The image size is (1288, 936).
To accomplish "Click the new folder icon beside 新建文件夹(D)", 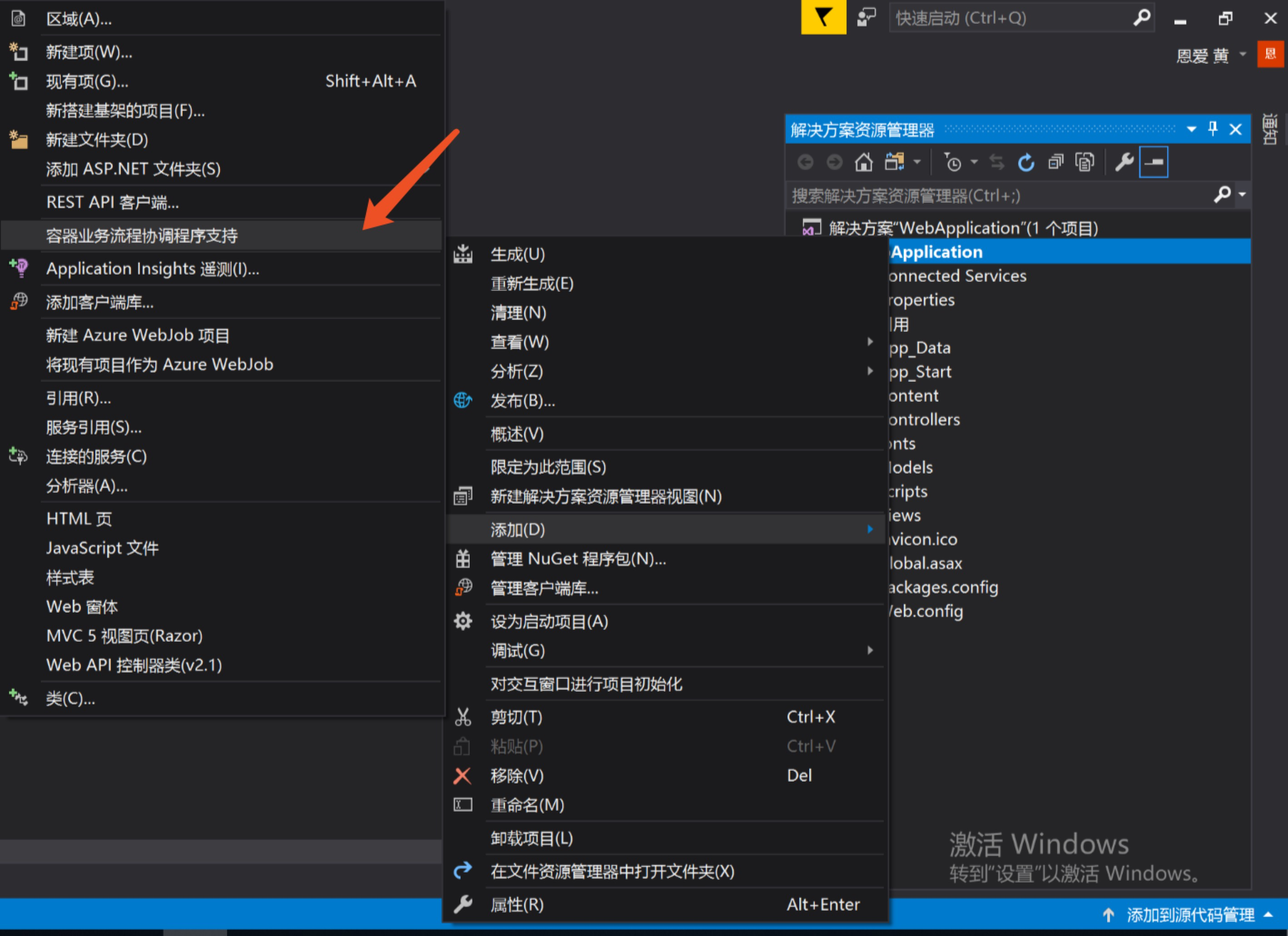I will 18,139.
